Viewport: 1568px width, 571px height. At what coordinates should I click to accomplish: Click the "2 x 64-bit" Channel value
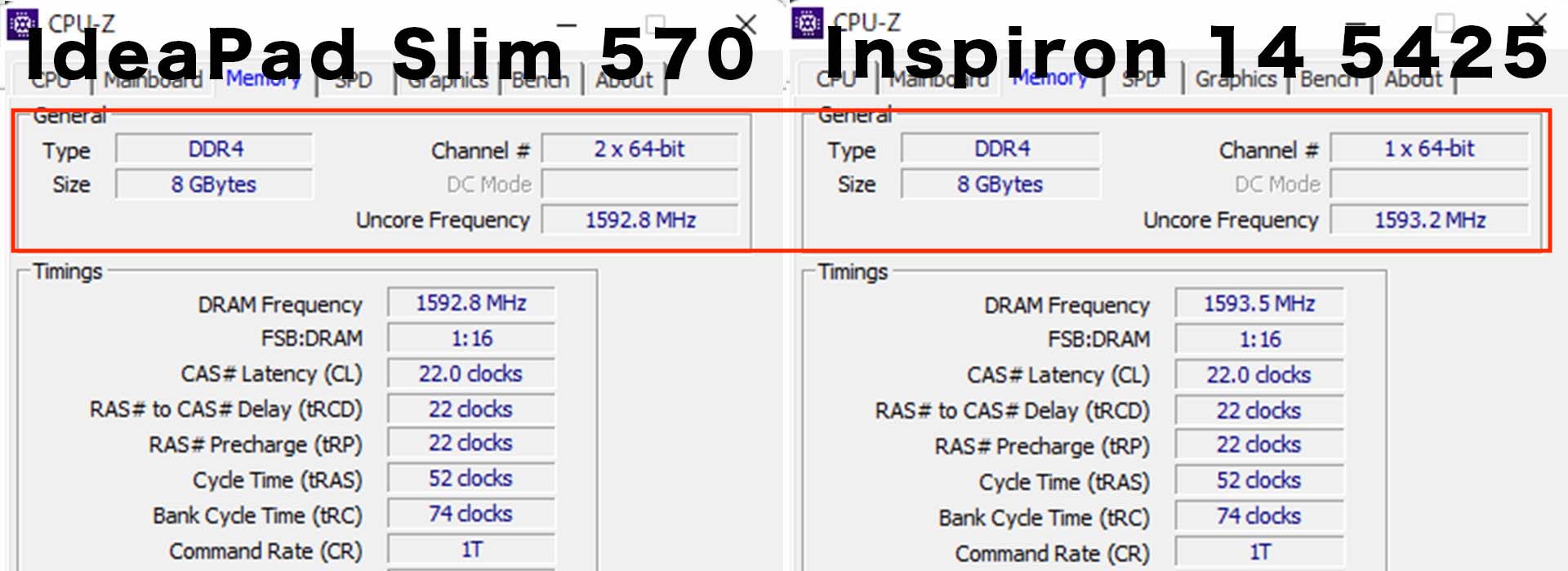640,149
